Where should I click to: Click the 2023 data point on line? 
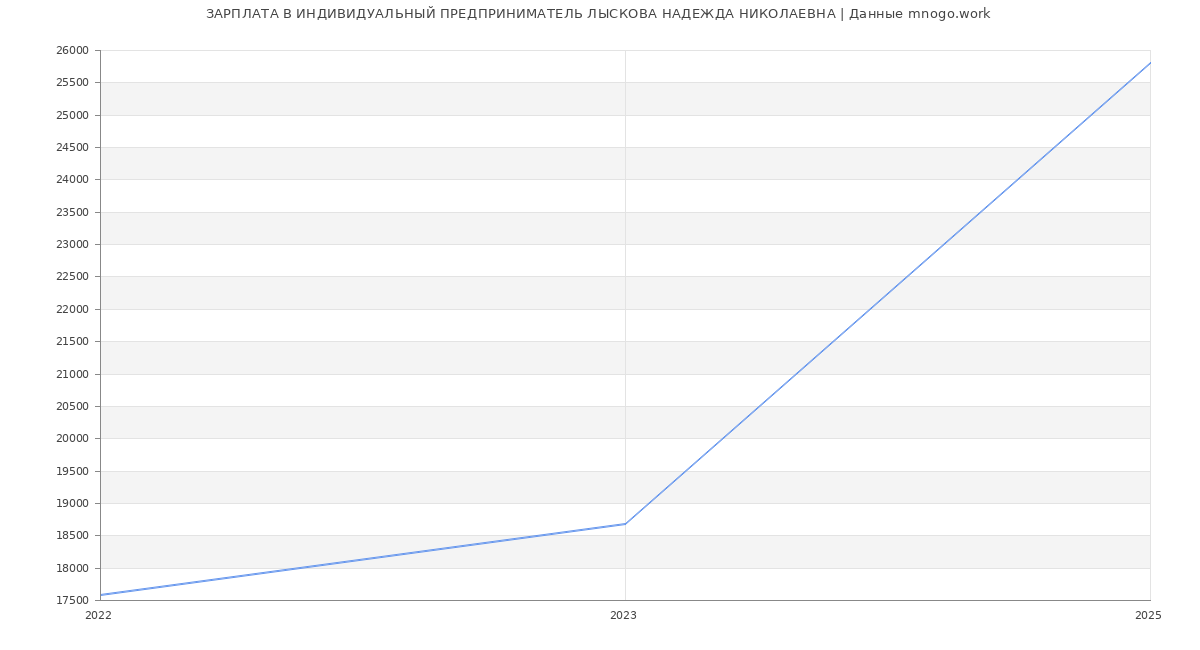(x=625, y=523)
